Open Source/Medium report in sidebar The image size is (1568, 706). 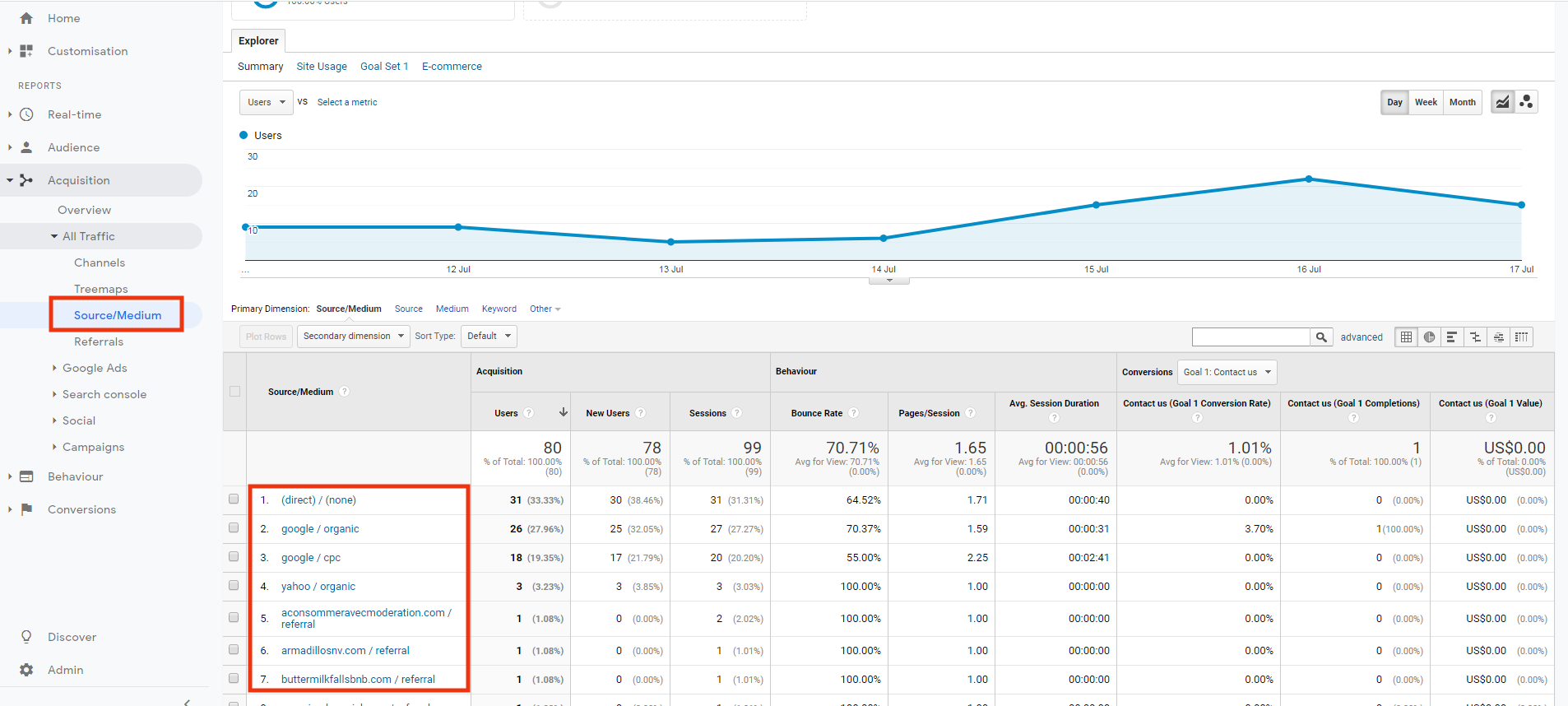pyautogui.click(x=118, y=315)
